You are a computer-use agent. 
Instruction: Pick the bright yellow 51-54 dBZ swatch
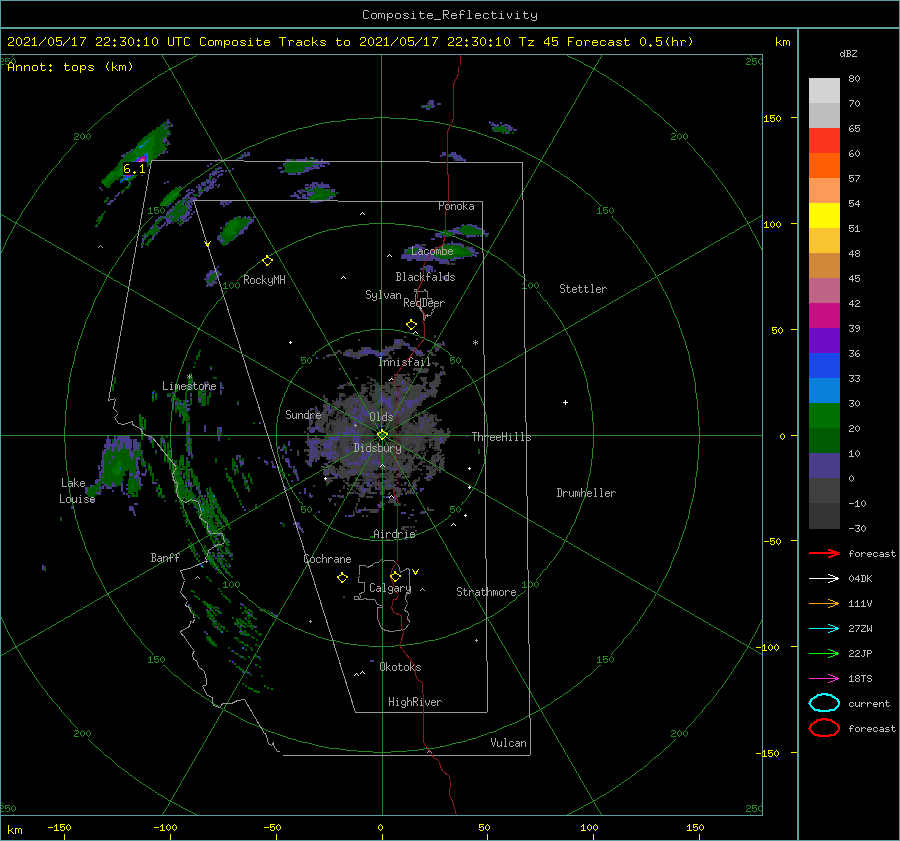[x=824, y=216]
